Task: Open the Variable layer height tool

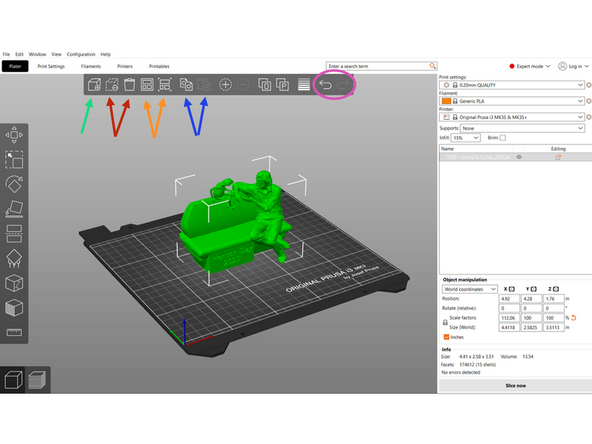Action: (304, 85)
